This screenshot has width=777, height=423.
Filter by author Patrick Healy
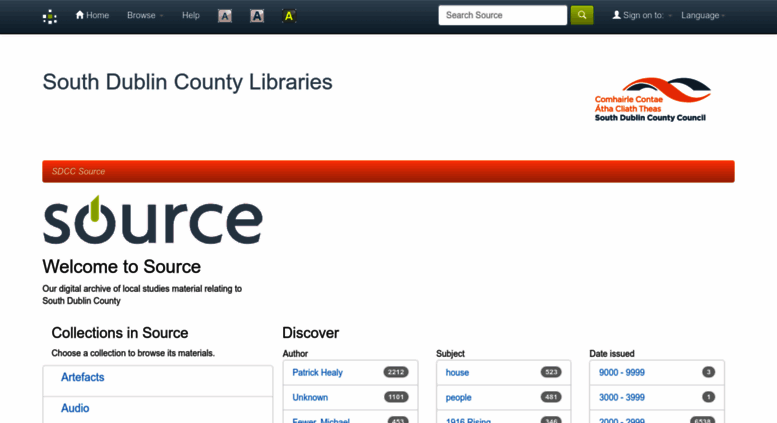click(317, 372)
